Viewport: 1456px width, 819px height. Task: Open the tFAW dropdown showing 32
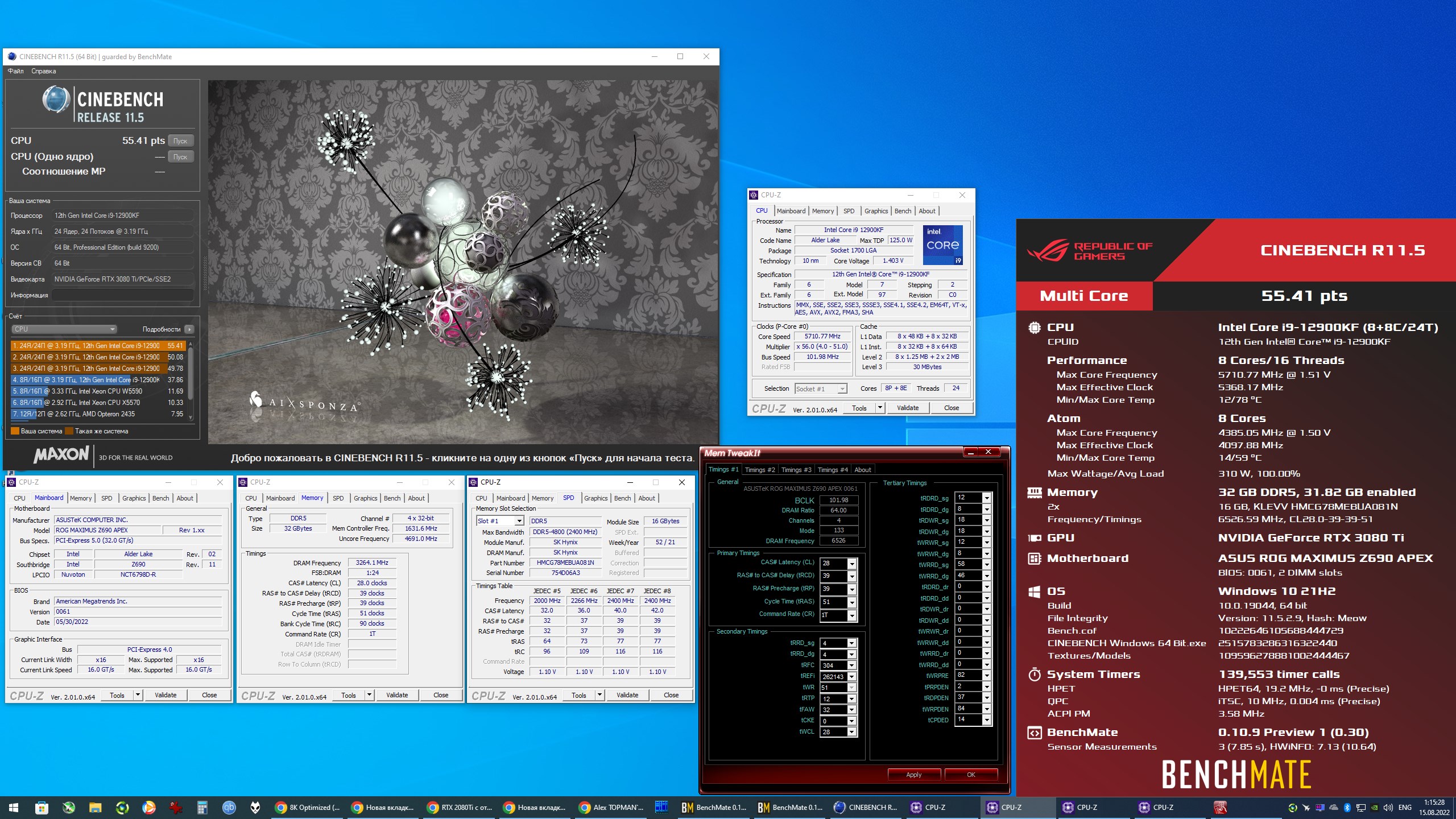pyautogui.click(x=852, y=710)
